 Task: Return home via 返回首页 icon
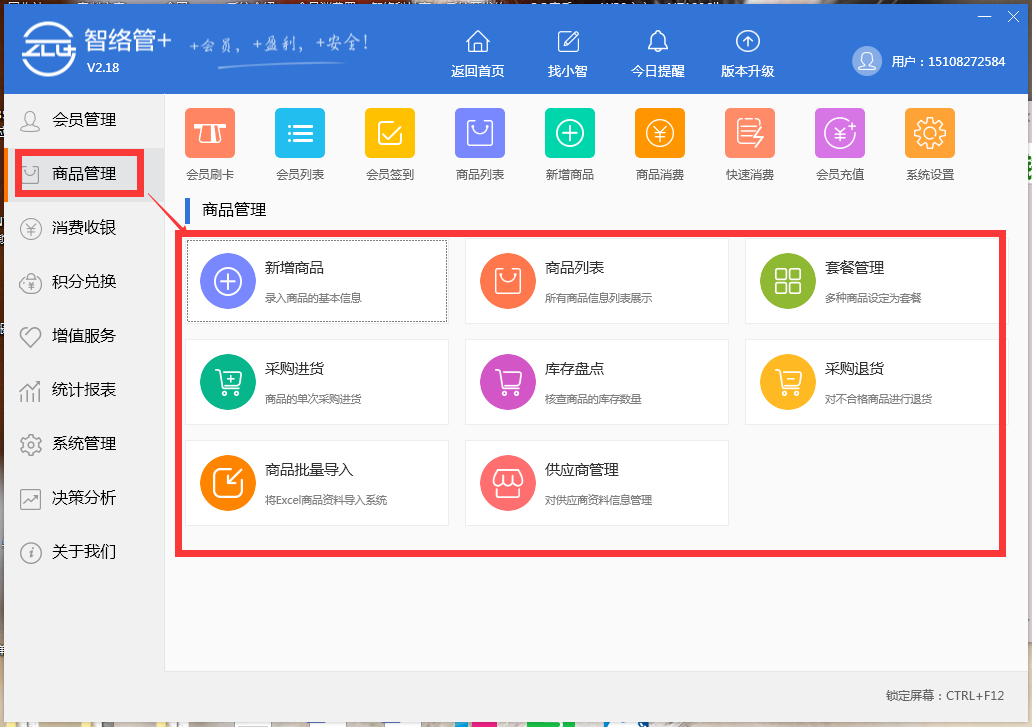477,50
